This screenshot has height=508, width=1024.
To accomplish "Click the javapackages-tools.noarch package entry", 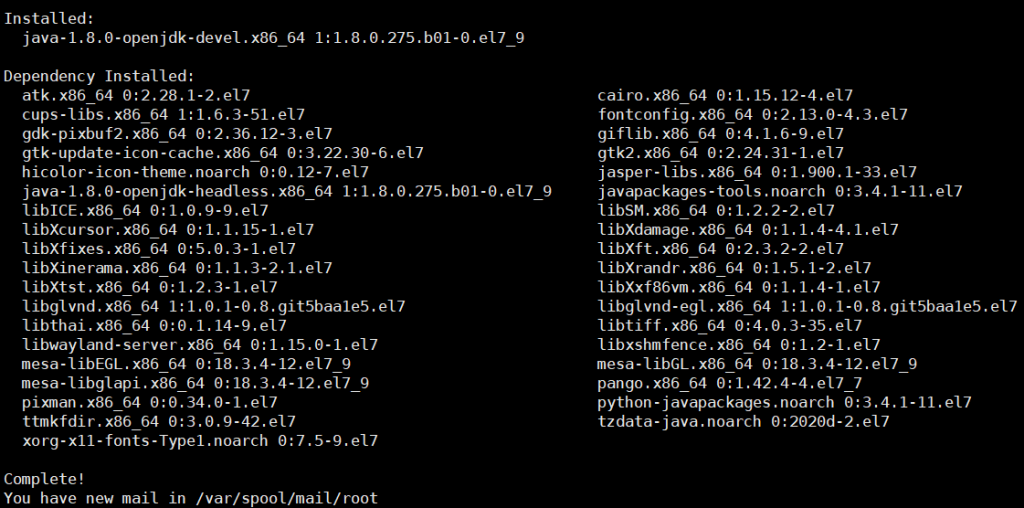I will (779, 191).
